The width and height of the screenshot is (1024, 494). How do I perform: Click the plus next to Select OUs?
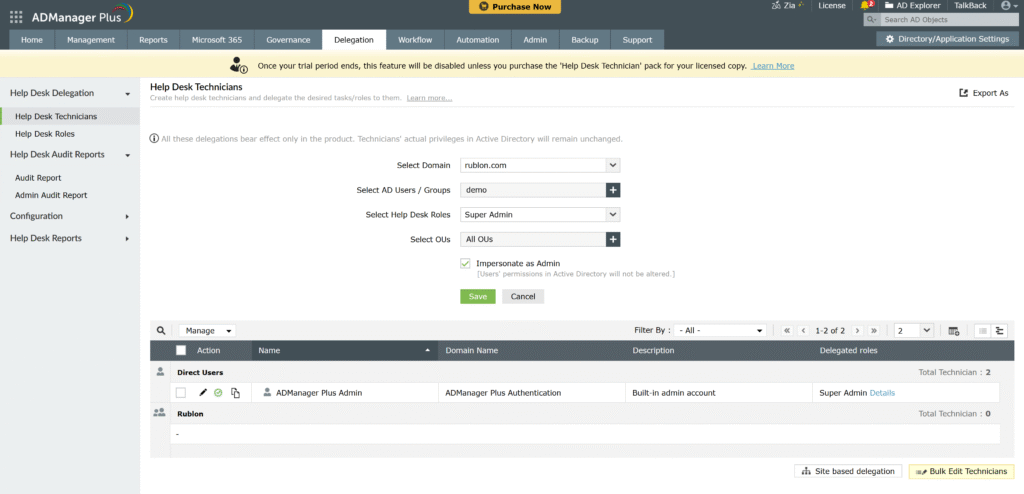click(x=613, y=240)
